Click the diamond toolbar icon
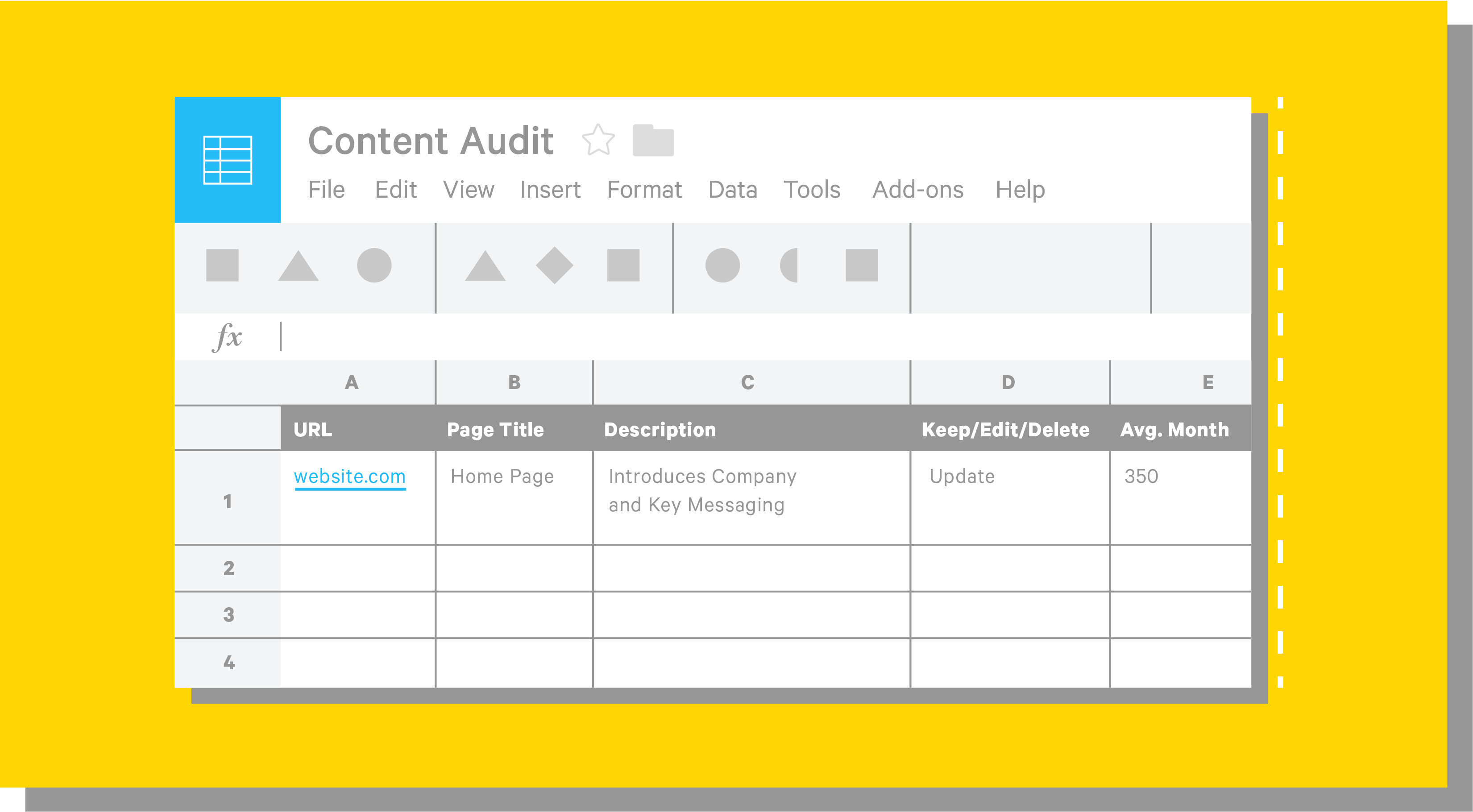The height and width of the screenshot is (812, 1473). pyautogui.click(x=555, y=265)
